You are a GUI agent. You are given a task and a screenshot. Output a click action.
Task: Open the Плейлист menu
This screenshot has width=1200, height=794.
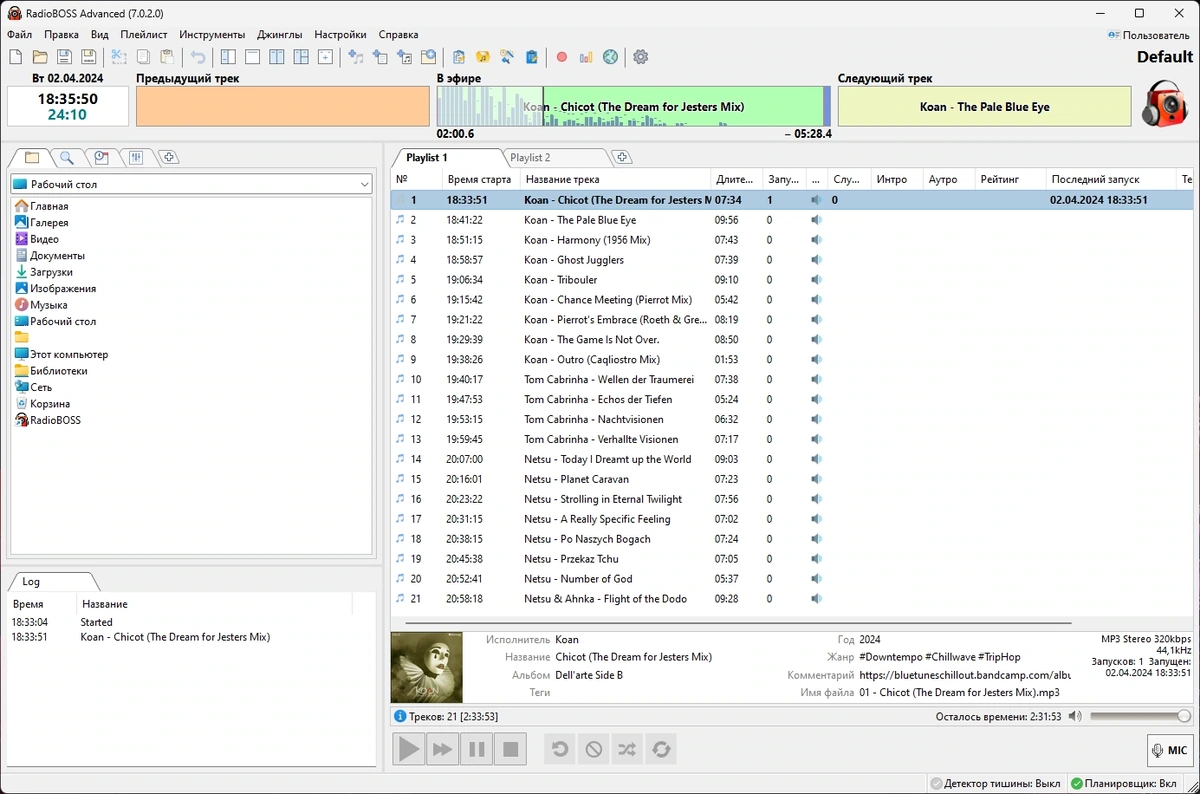(144, 34)
